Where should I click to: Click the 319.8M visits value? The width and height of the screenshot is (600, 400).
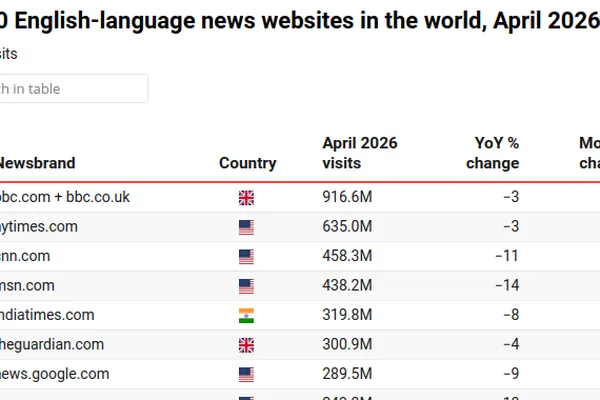point(347,315)
